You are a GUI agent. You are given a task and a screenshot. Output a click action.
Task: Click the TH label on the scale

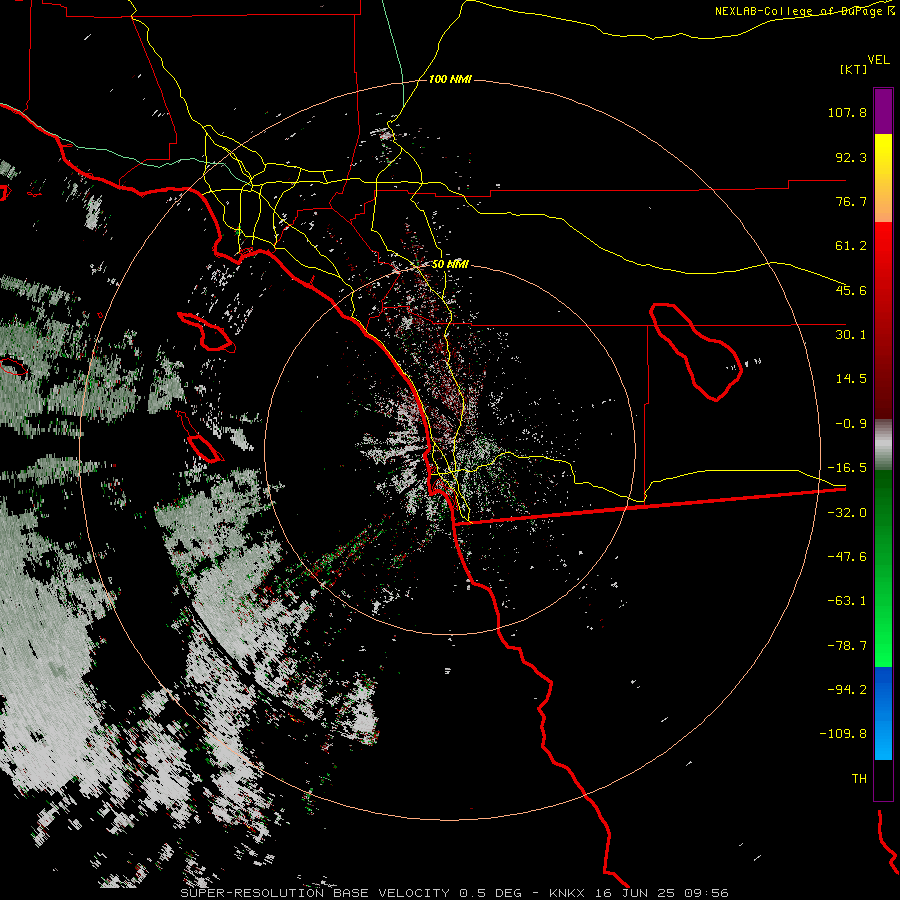pos(859,779)
